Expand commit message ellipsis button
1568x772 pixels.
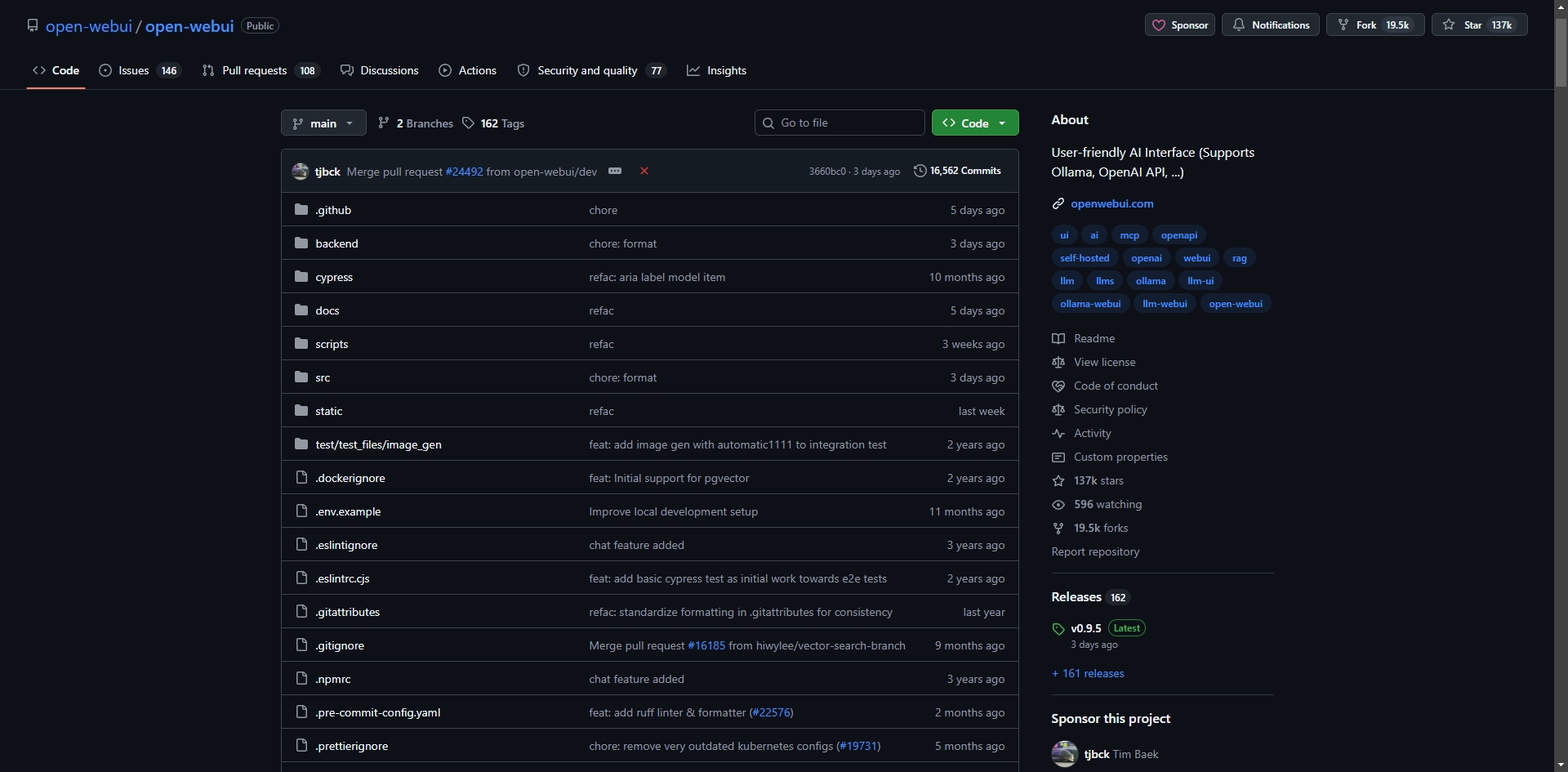[x=615, y=171]
